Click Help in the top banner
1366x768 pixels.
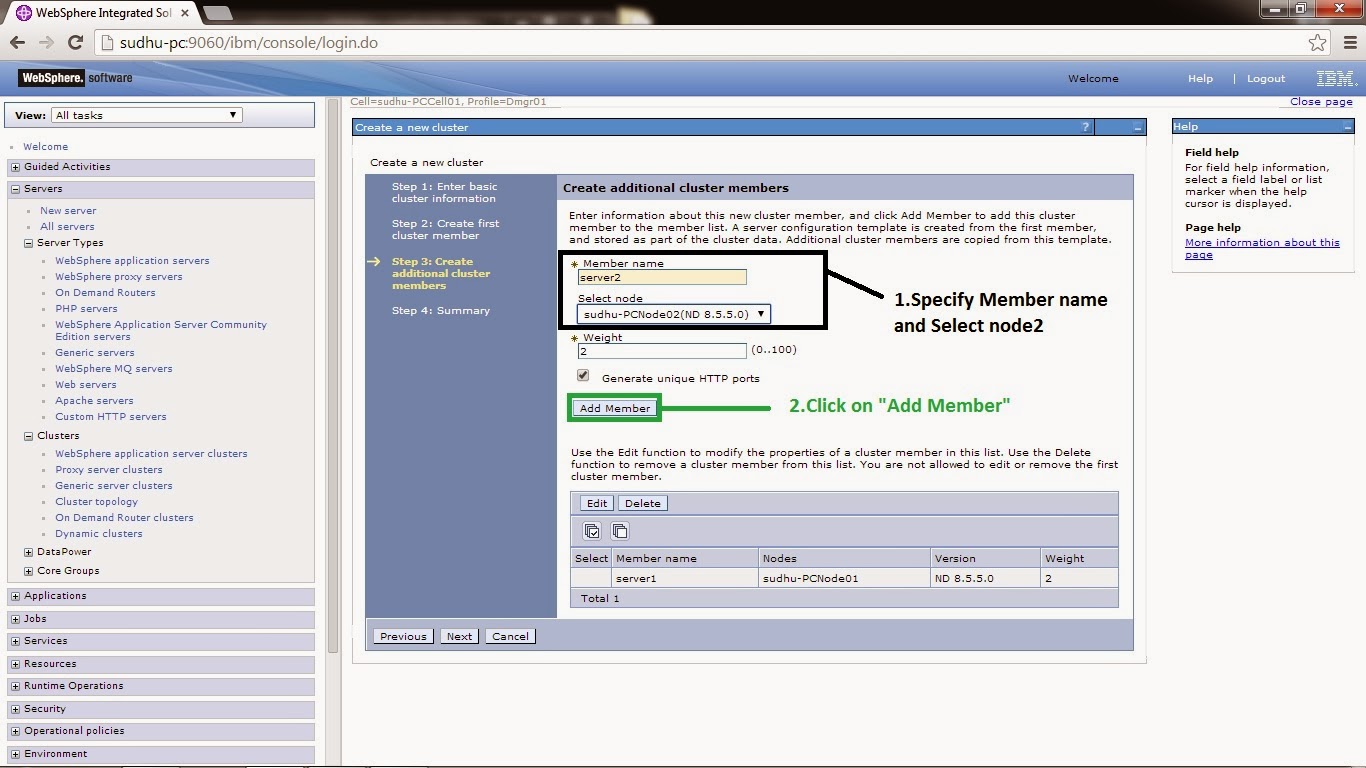(1200, 79)
